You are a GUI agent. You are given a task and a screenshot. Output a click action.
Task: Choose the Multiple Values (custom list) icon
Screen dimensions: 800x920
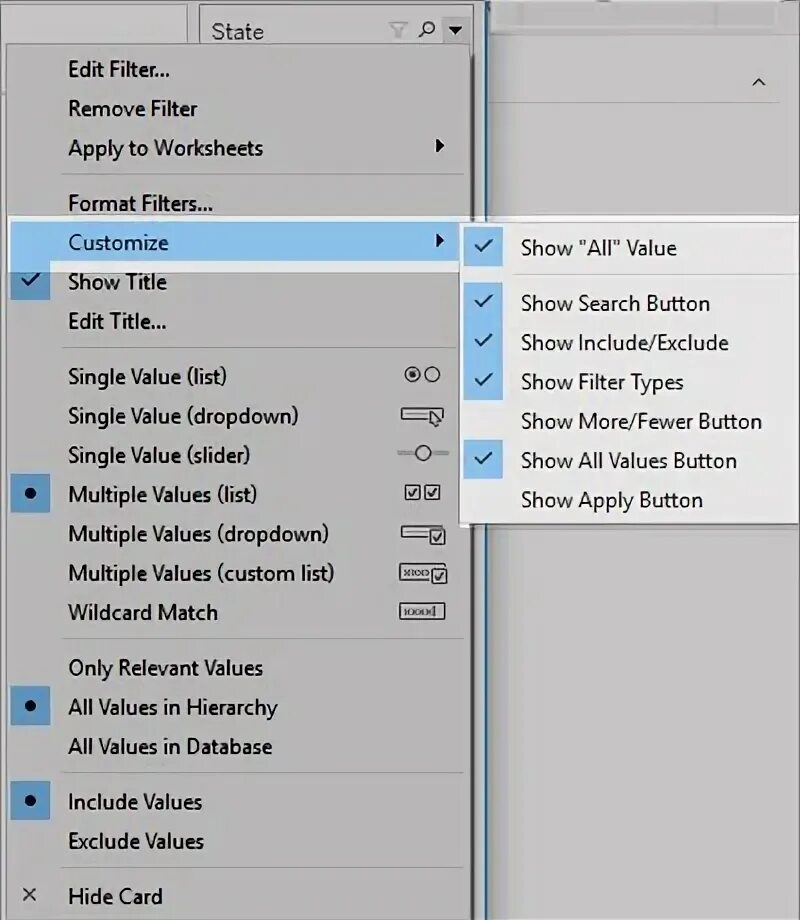pos(421,573)
